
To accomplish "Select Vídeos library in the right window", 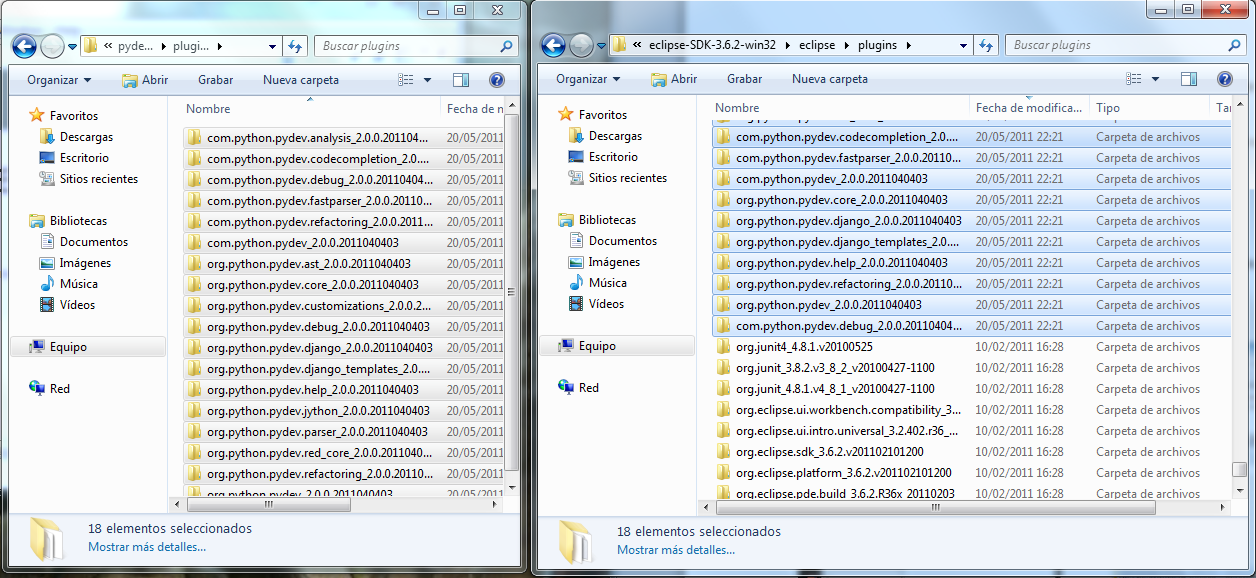I will [x=606, y=304].
